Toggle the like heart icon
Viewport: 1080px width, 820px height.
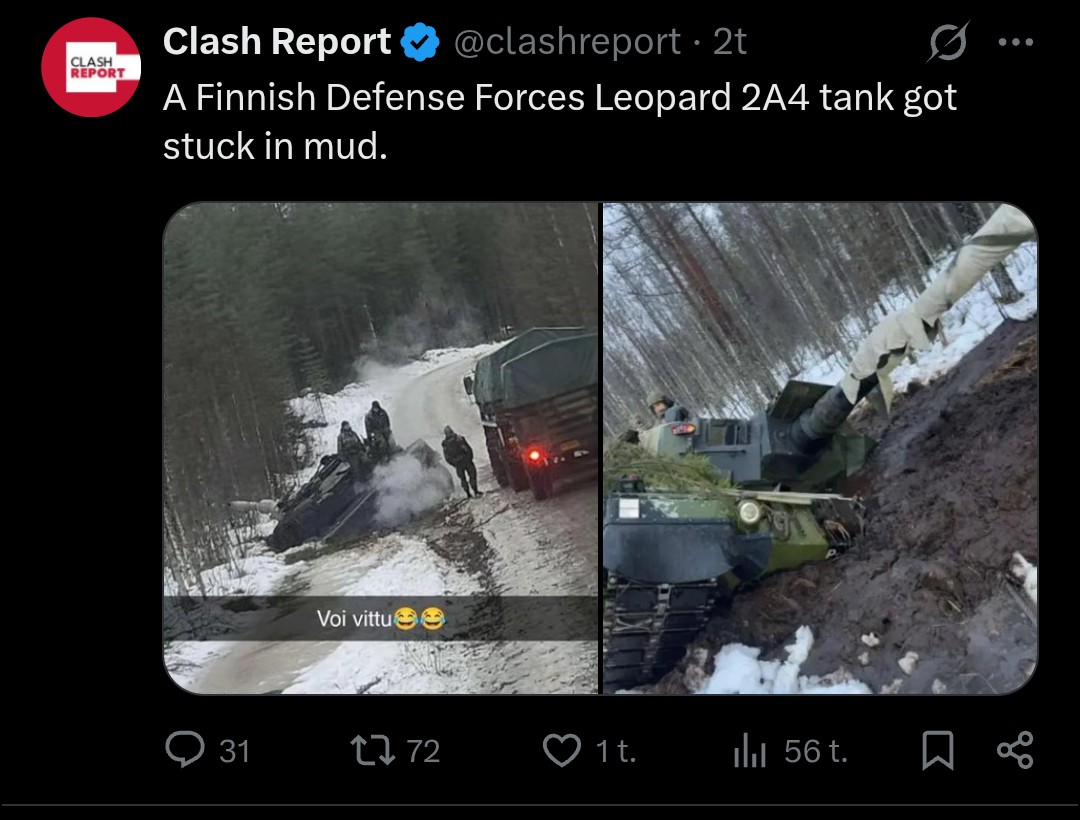pyautogui.click(x=562, y=750)
